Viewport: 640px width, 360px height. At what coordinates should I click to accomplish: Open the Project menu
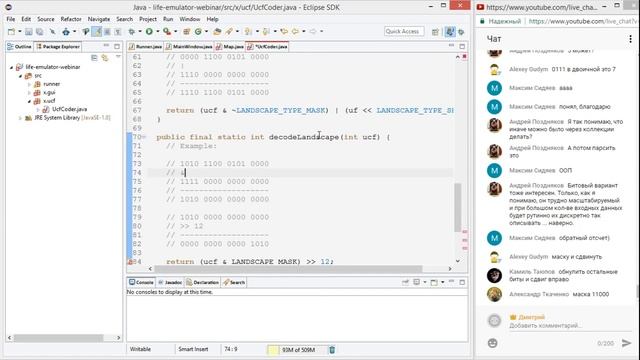148,19
